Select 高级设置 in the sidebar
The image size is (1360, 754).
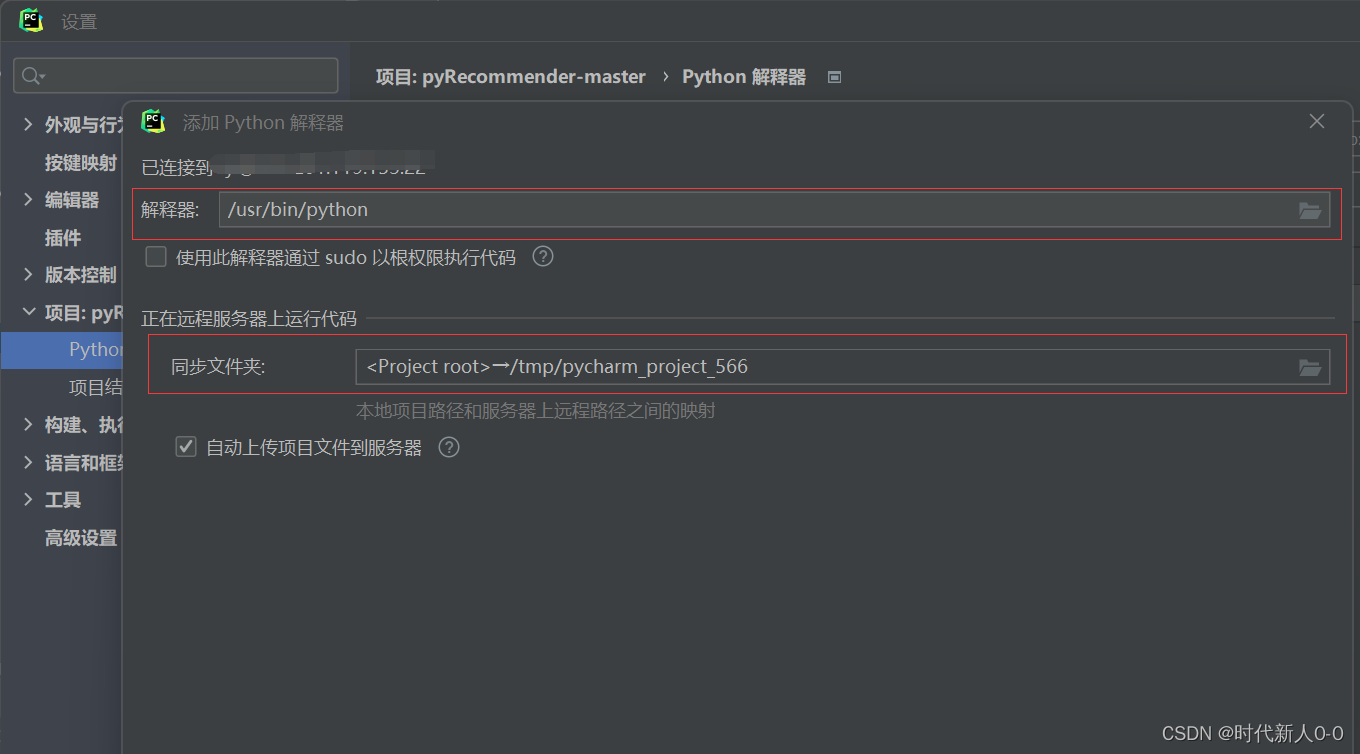[80, 537]
